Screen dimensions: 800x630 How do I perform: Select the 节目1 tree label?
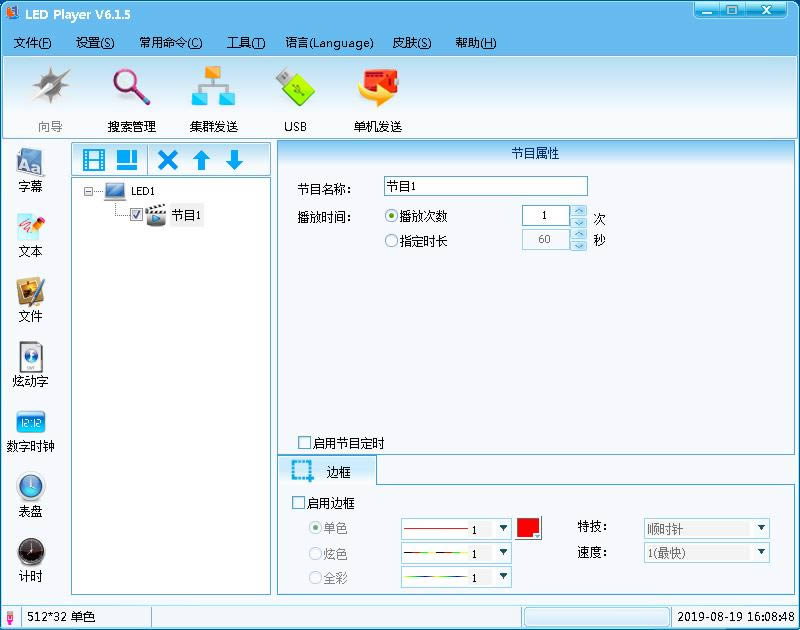point(186,215)
